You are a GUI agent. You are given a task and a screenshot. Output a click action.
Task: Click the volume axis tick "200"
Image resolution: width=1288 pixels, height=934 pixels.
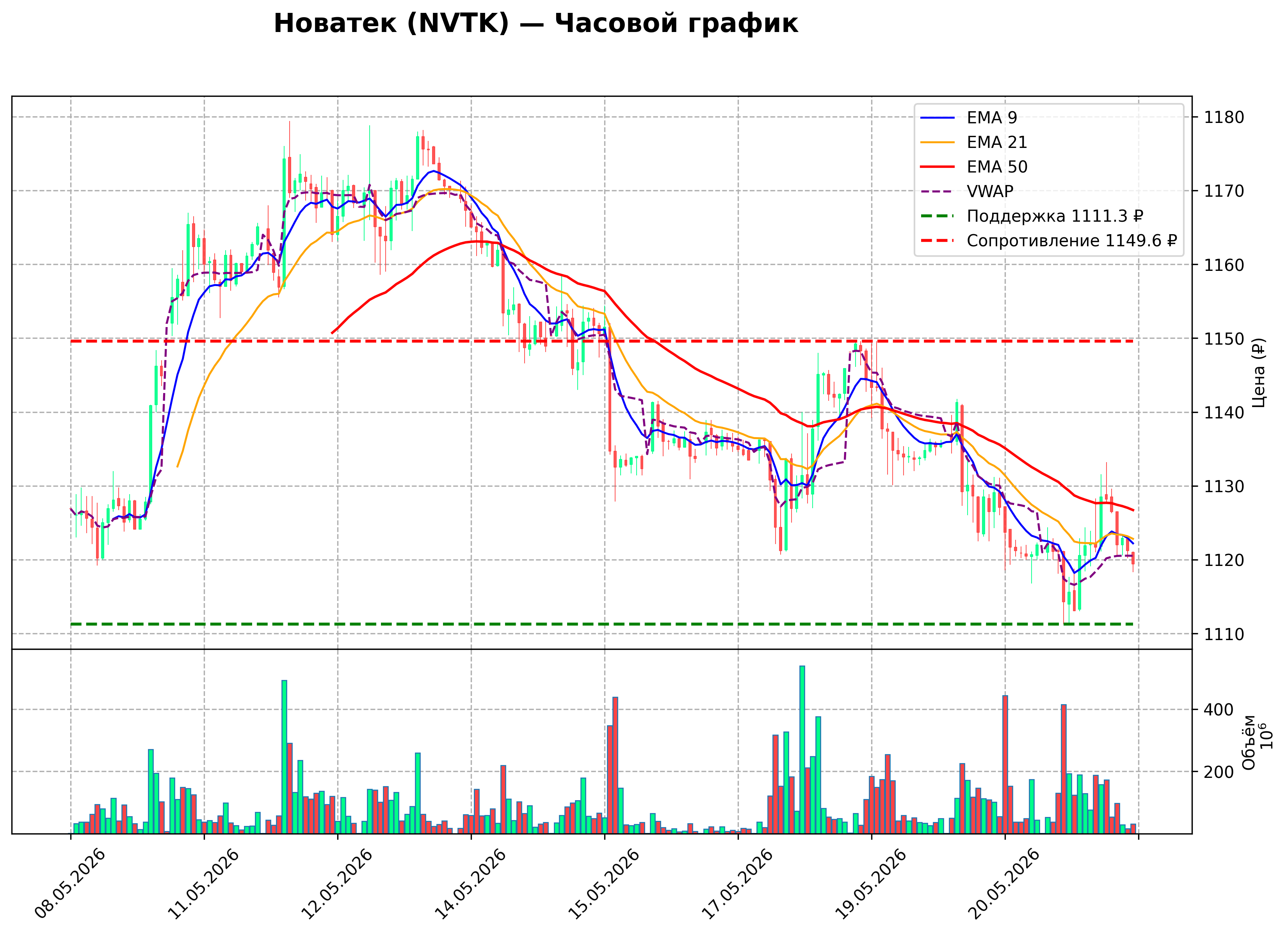click(x=1219, y=772)
